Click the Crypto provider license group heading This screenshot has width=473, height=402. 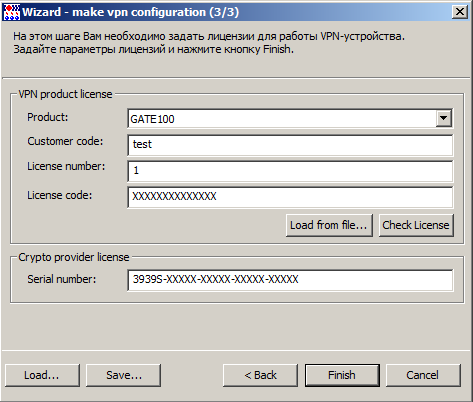tap(74, 257)
